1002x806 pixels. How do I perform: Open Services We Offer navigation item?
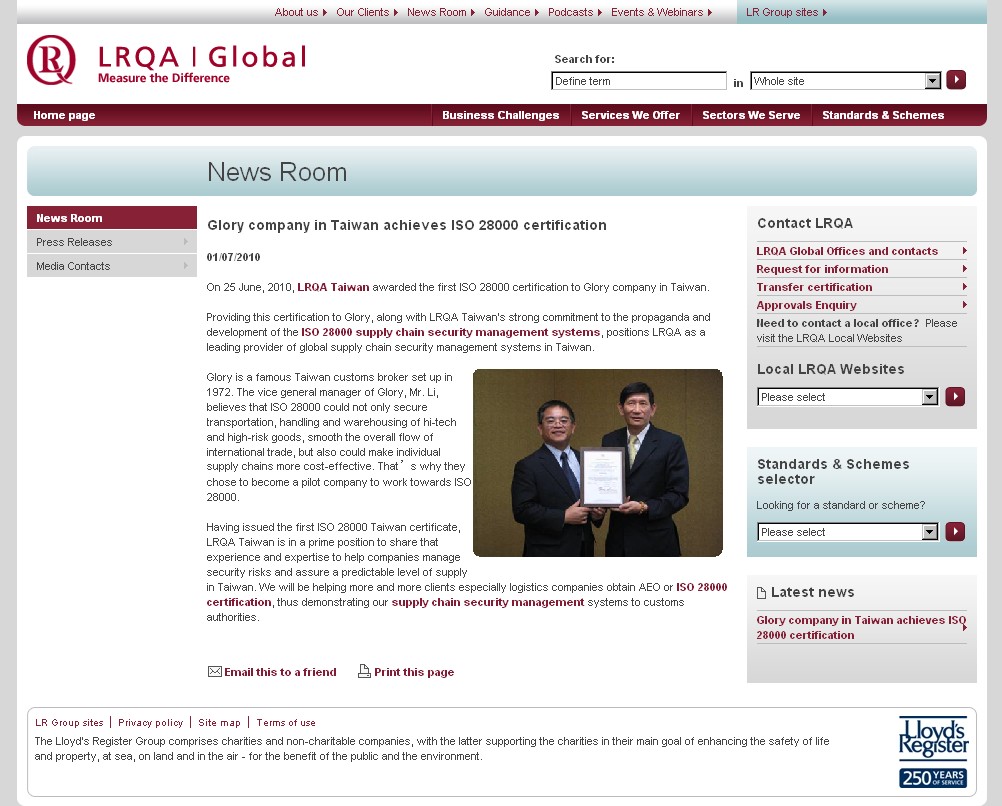point(630,115)
